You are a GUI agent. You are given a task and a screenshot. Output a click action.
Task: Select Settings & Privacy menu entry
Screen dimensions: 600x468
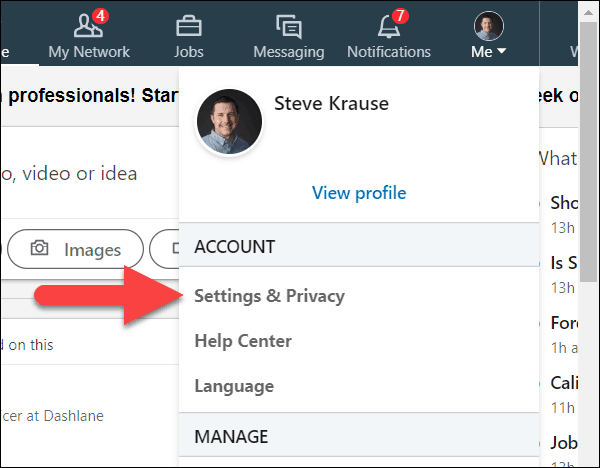coord(269,296)
